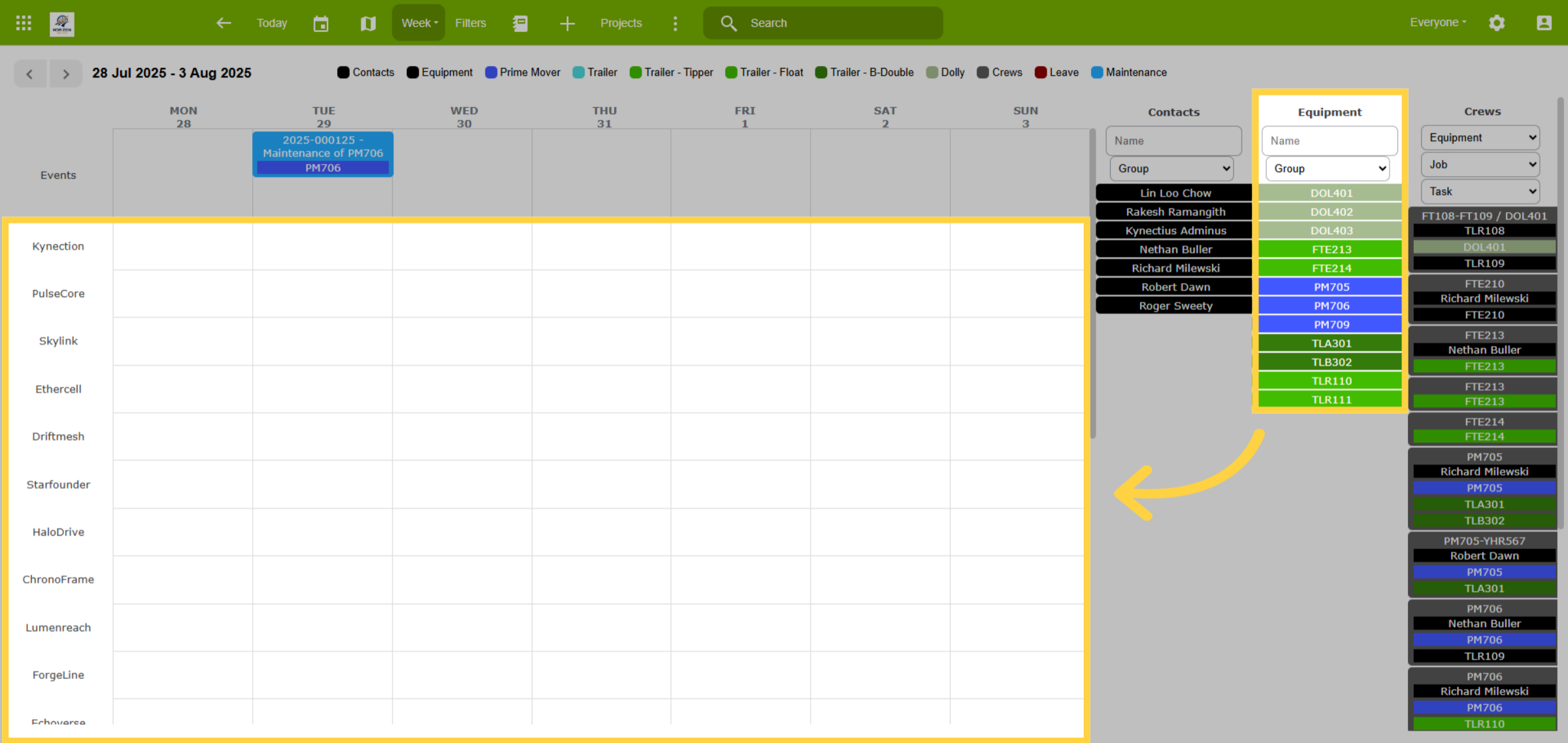Open the map view icon
1568x743 pixels.
click(368, 24)
